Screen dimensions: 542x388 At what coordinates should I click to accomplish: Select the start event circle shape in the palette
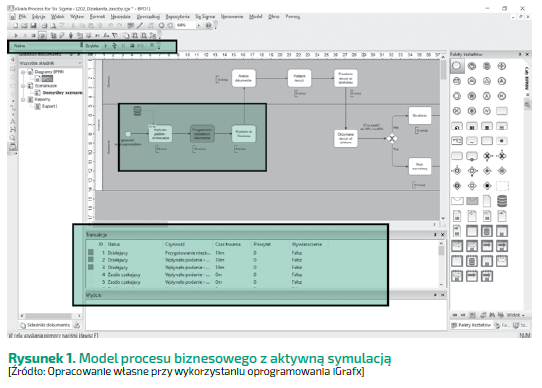(456, 66)
